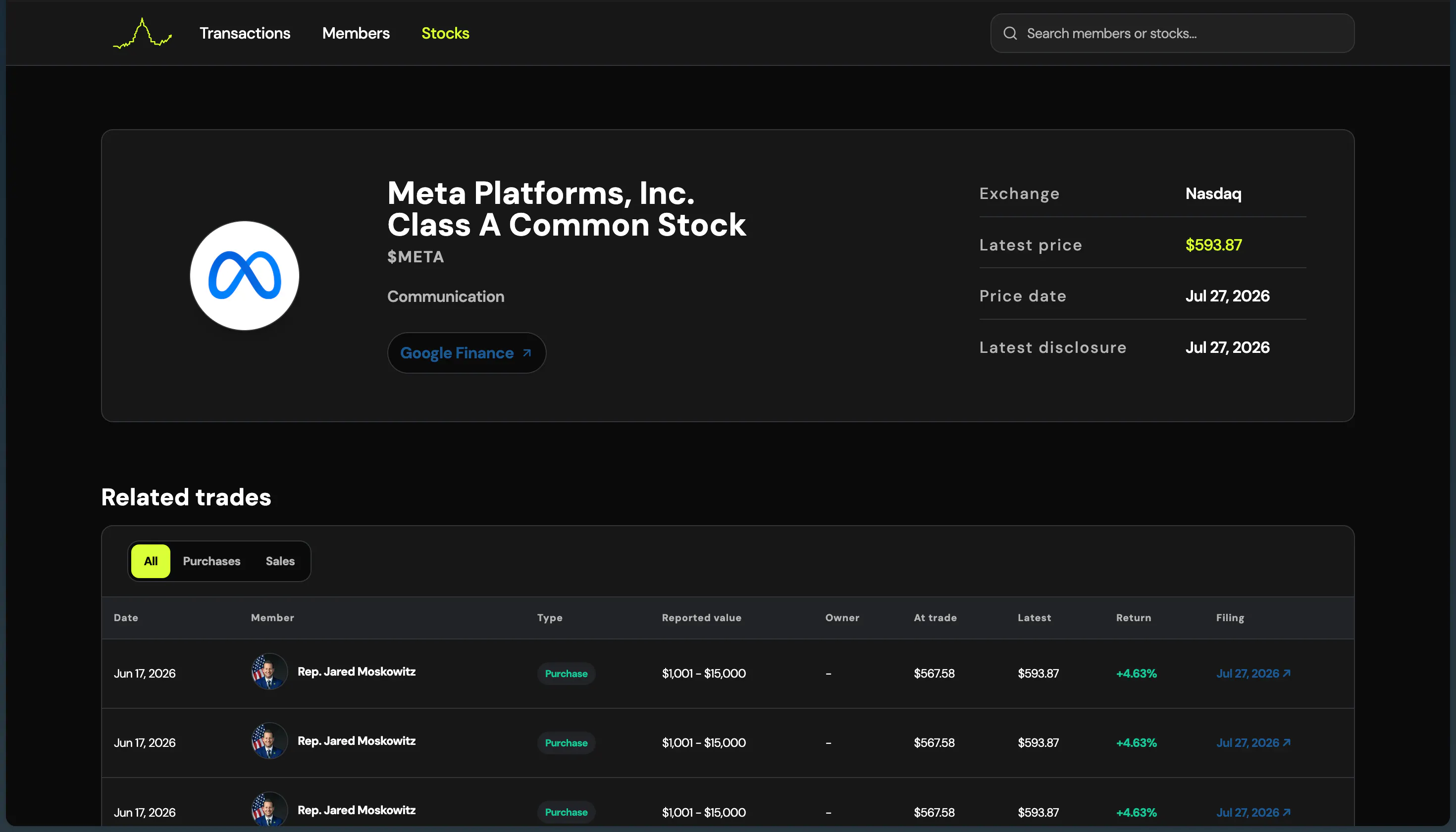Image resolution: width=1456 pixels, height=832 pixels.
Task: Open first row's Jul 27, 2026 filing link
Action: [1253, 674]
